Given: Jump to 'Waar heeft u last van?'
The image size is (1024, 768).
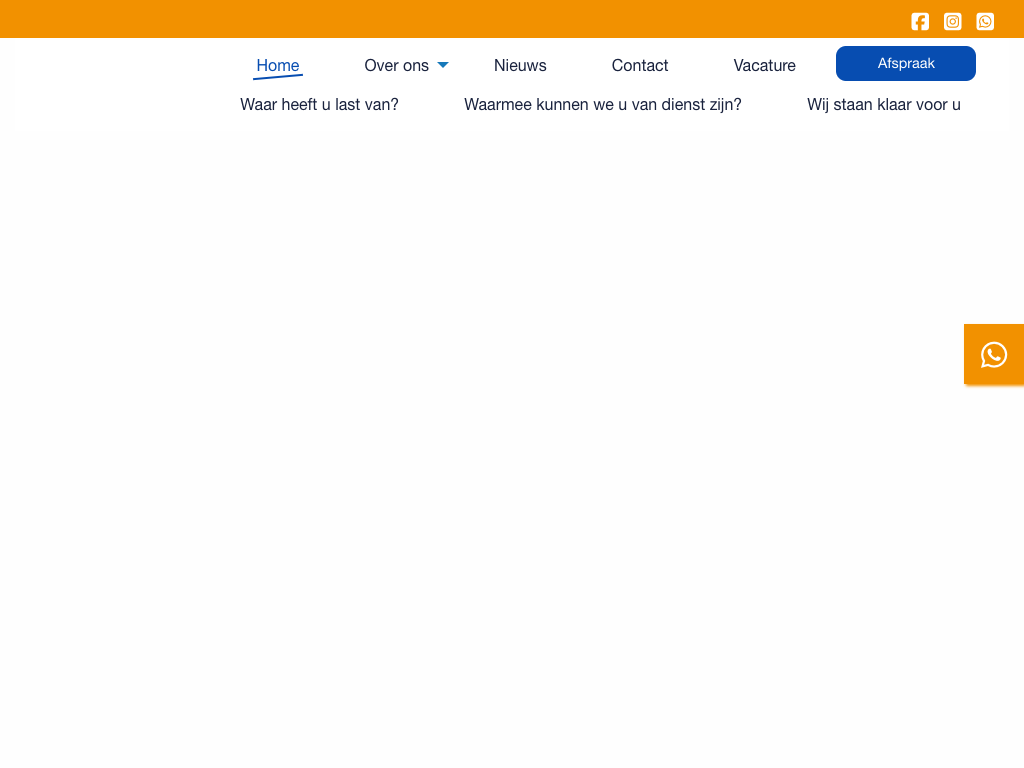Looking at the screenshot, I should tap(319, 104).
